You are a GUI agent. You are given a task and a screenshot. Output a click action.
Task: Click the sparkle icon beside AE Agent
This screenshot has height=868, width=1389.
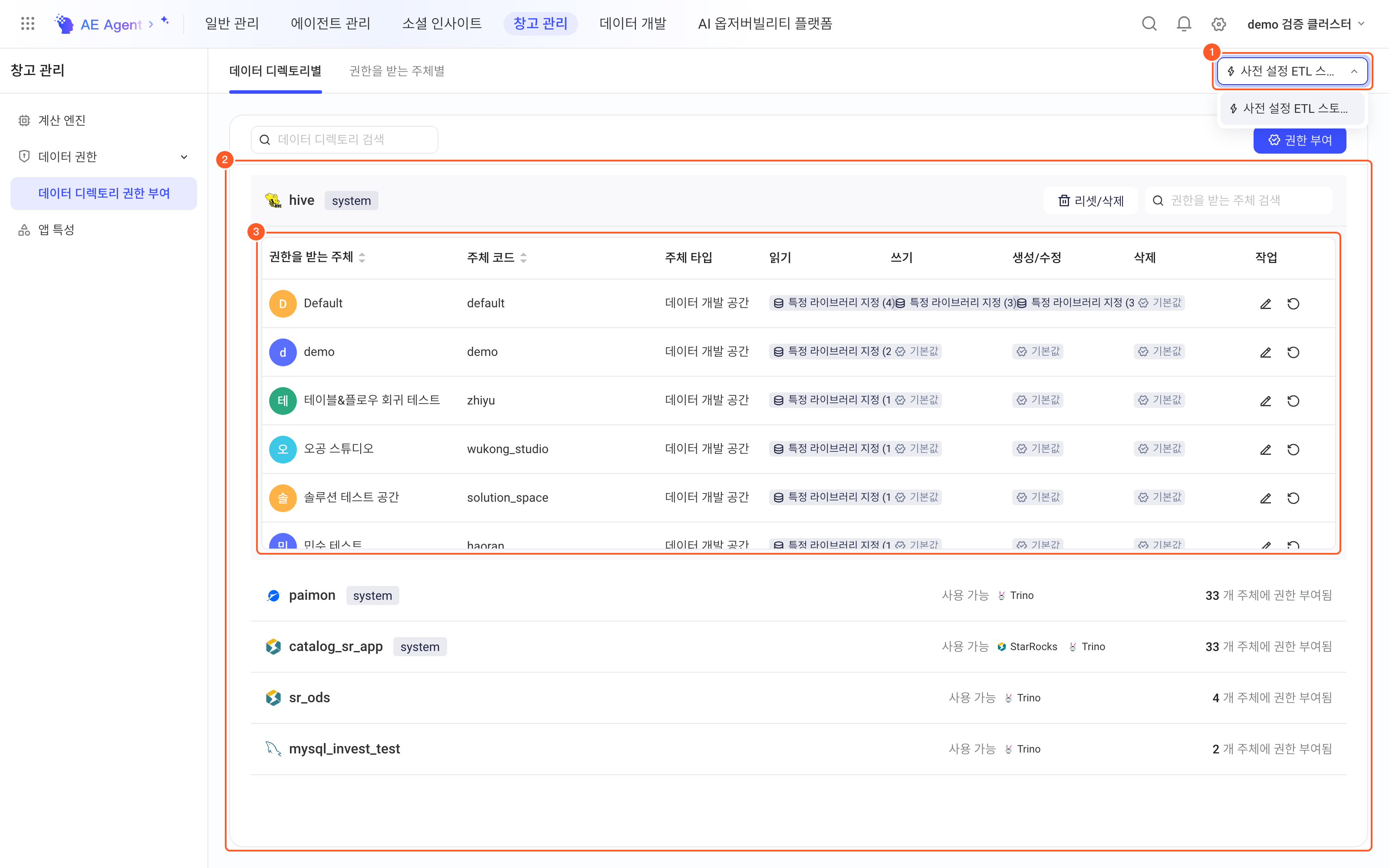pos(165,21)
